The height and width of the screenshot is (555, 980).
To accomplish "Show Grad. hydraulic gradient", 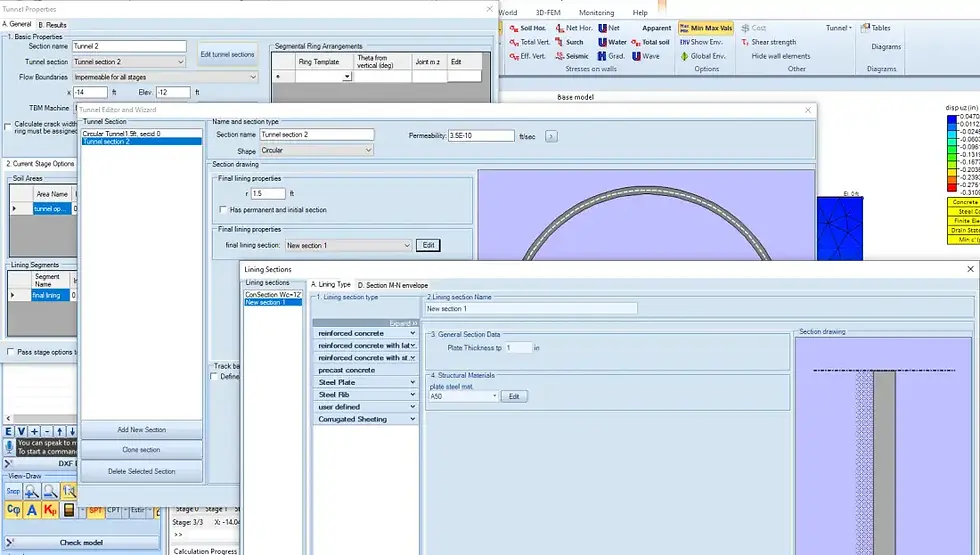I will (611, 56).
